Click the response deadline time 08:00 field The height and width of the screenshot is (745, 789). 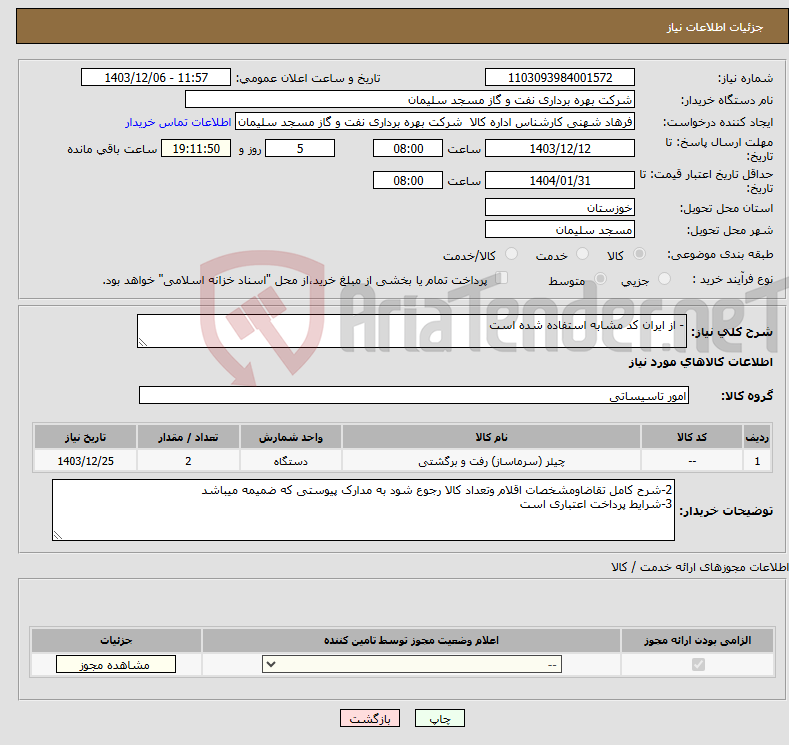(x=408, y=148)
